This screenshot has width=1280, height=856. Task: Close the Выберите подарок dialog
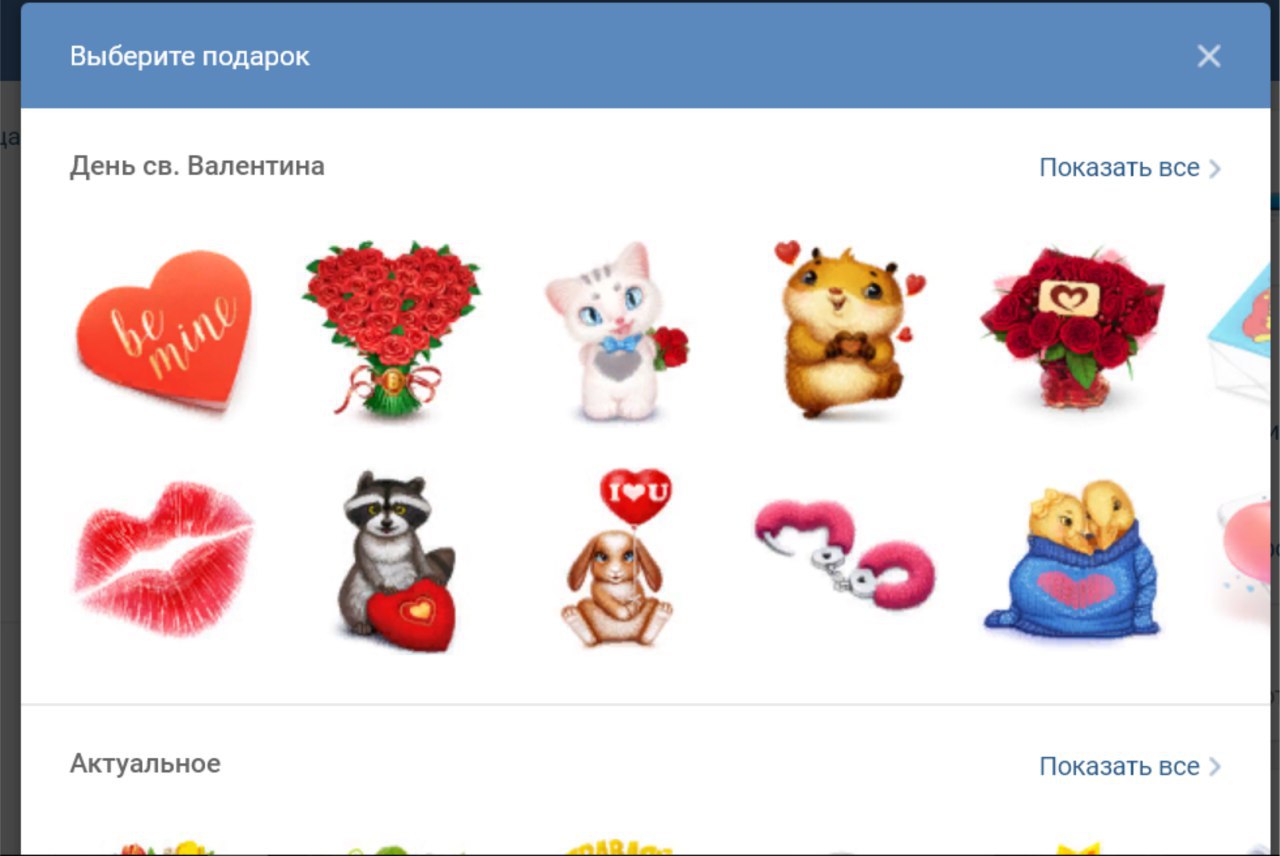[1209, 56]
